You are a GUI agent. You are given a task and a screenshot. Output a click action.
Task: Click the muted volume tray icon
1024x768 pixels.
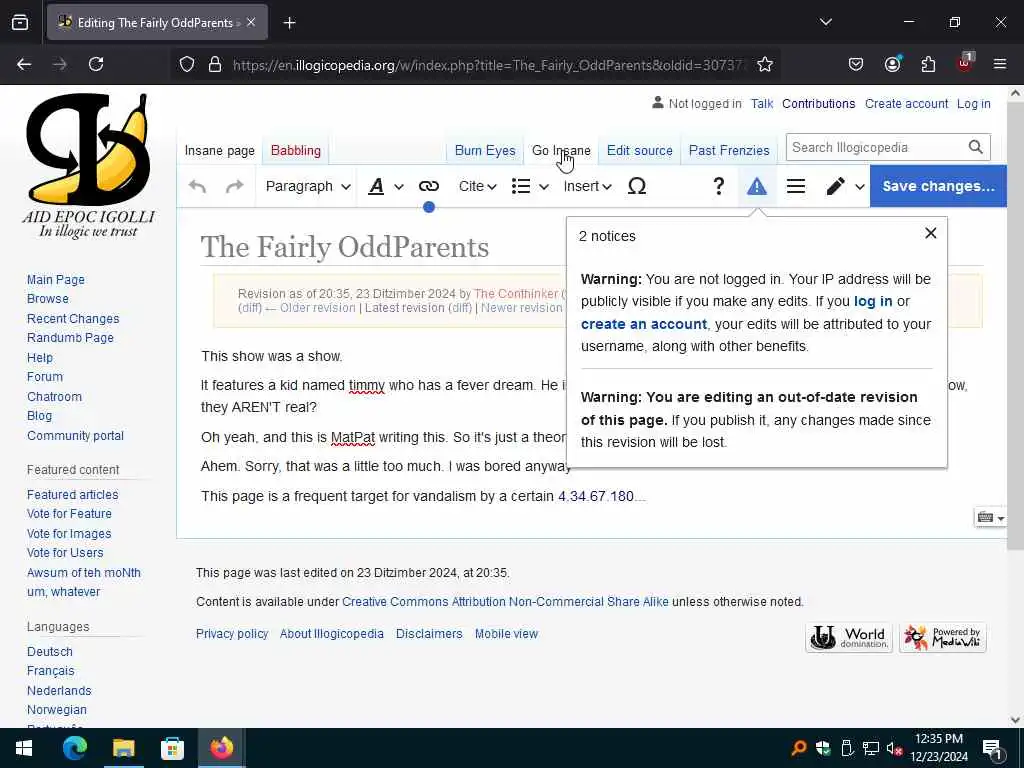(894, 748)
